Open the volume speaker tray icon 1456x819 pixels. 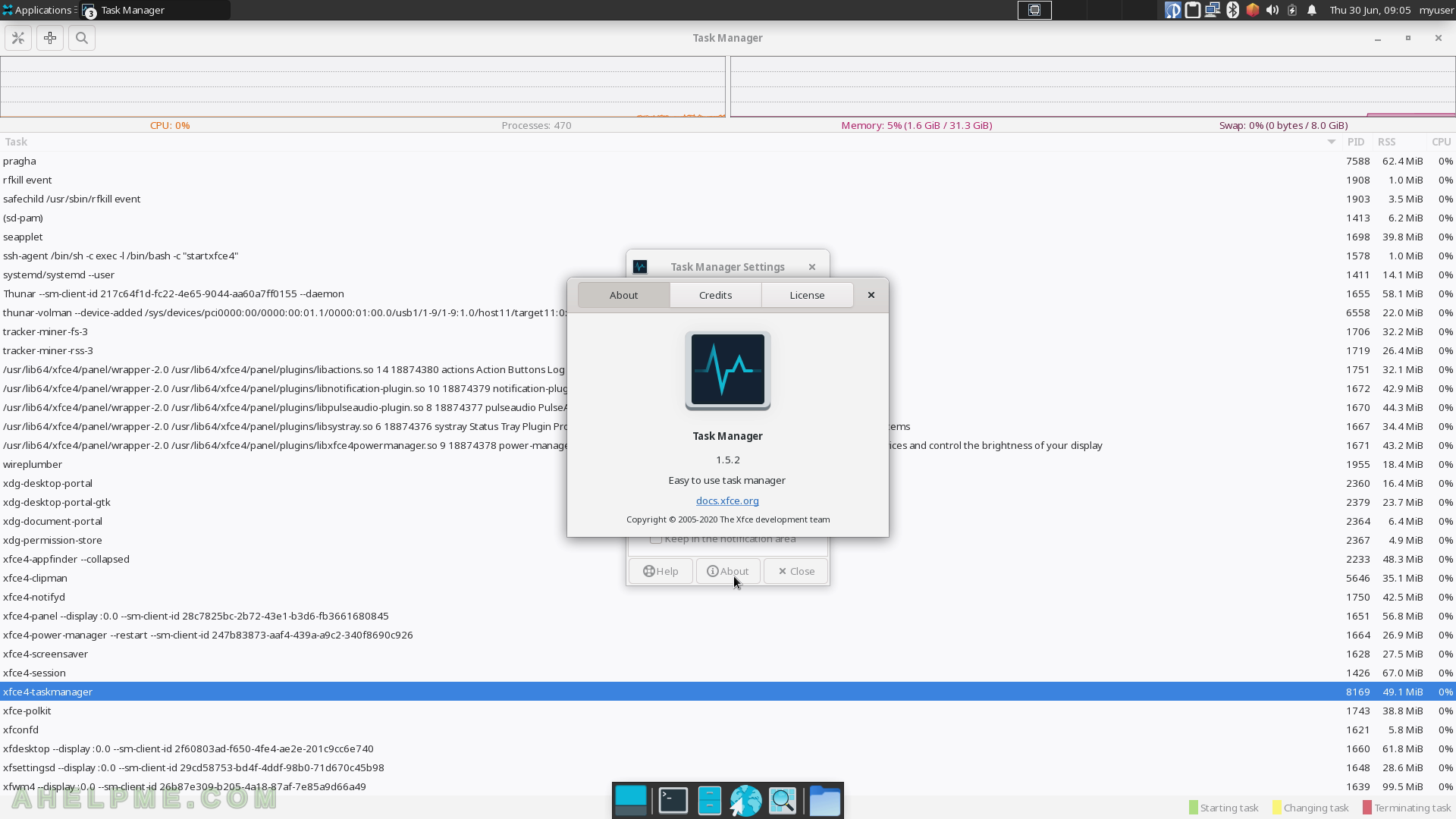pyautogui.click(x=1272, y=10)
